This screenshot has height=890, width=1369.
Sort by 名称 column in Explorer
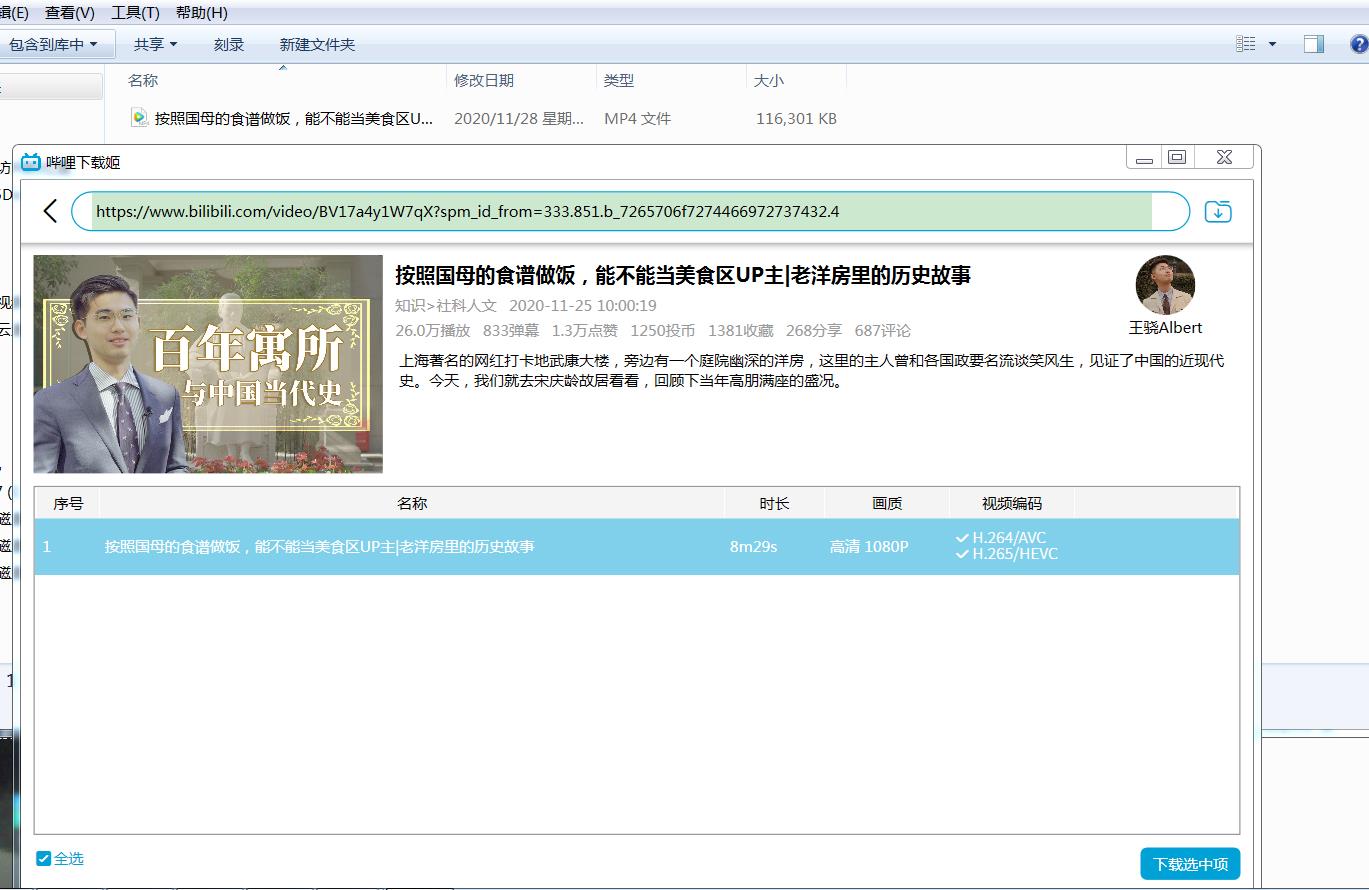tap(275, 80)
